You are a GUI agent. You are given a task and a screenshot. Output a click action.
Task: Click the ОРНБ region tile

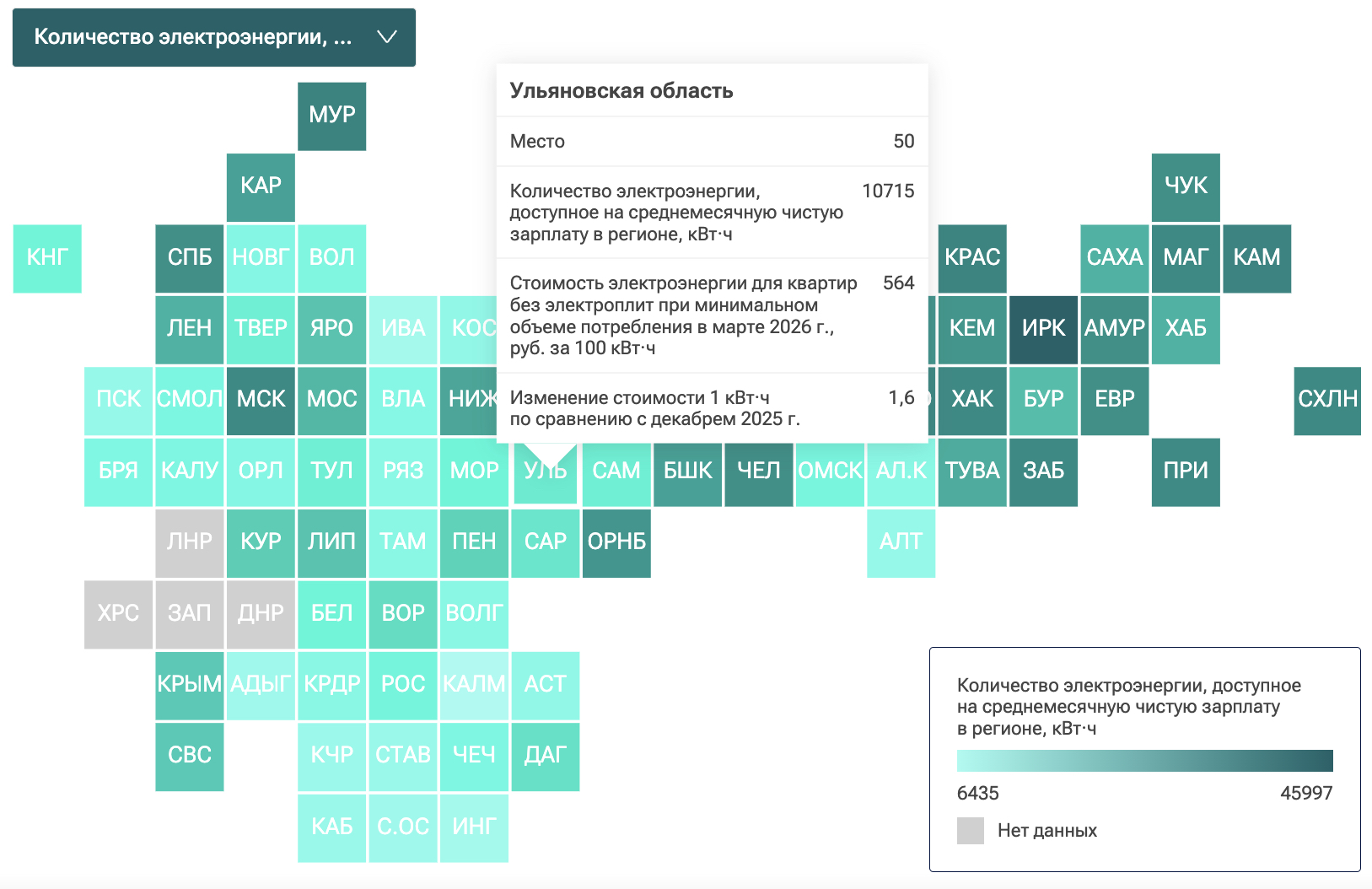[x=616, y=543]
